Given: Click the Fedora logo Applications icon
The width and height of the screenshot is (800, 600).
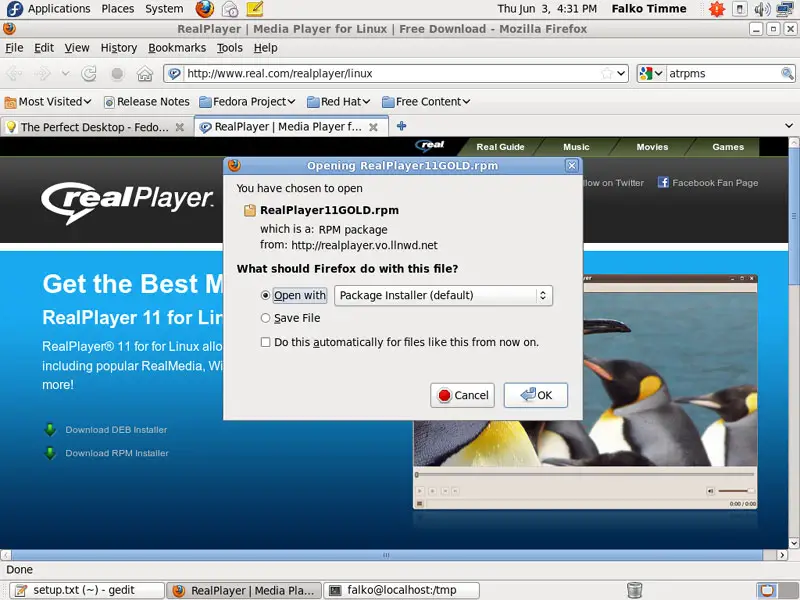Looking at the screenshot, I should pos(14,9).
